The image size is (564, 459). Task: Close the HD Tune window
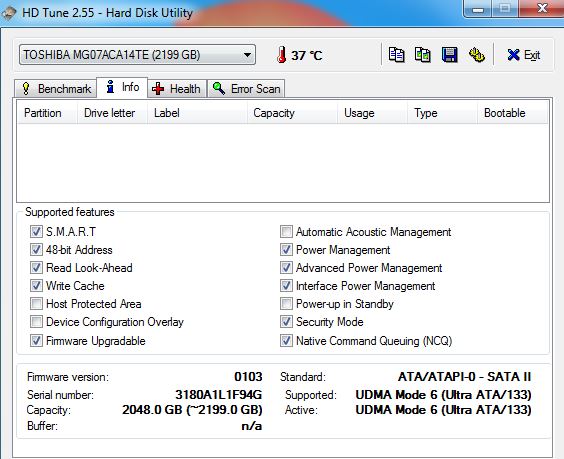pyautogui.click(x=542, y=8)
